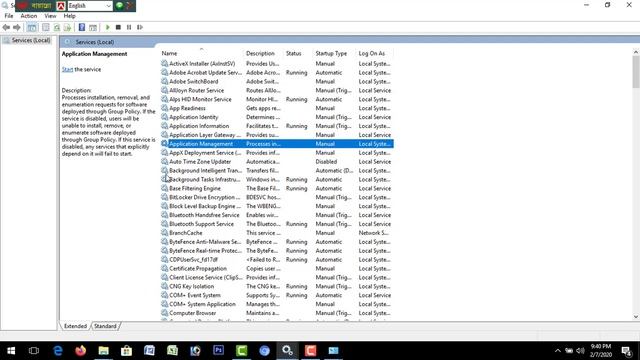This screenshot has width=640, height=360.
Task: Click the Back arrow in the toolbar
Action: click(6, 27)
